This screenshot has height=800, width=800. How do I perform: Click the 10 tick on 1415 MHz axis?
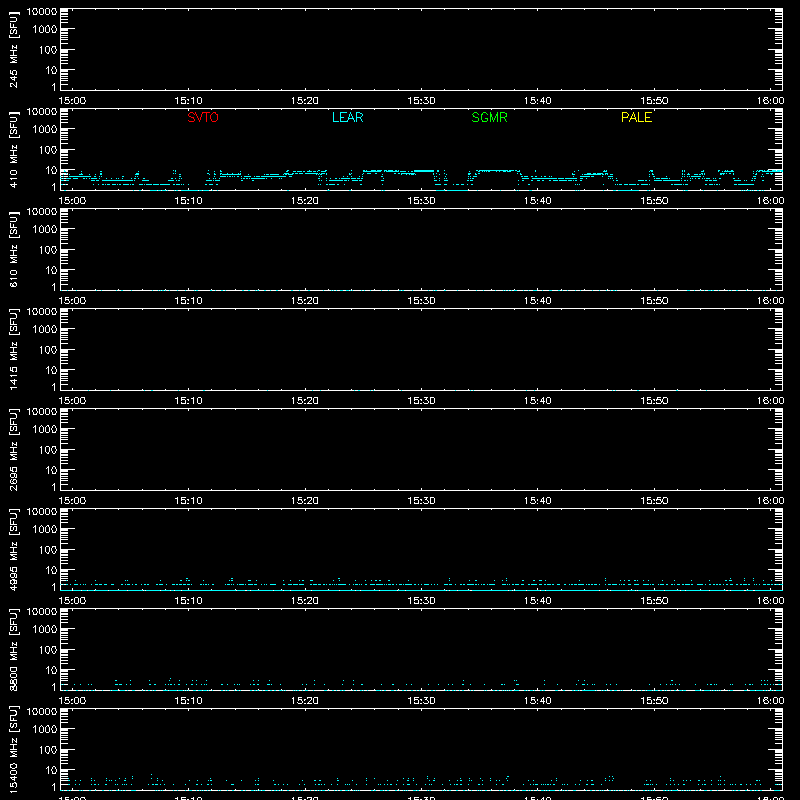coord(51,370)
